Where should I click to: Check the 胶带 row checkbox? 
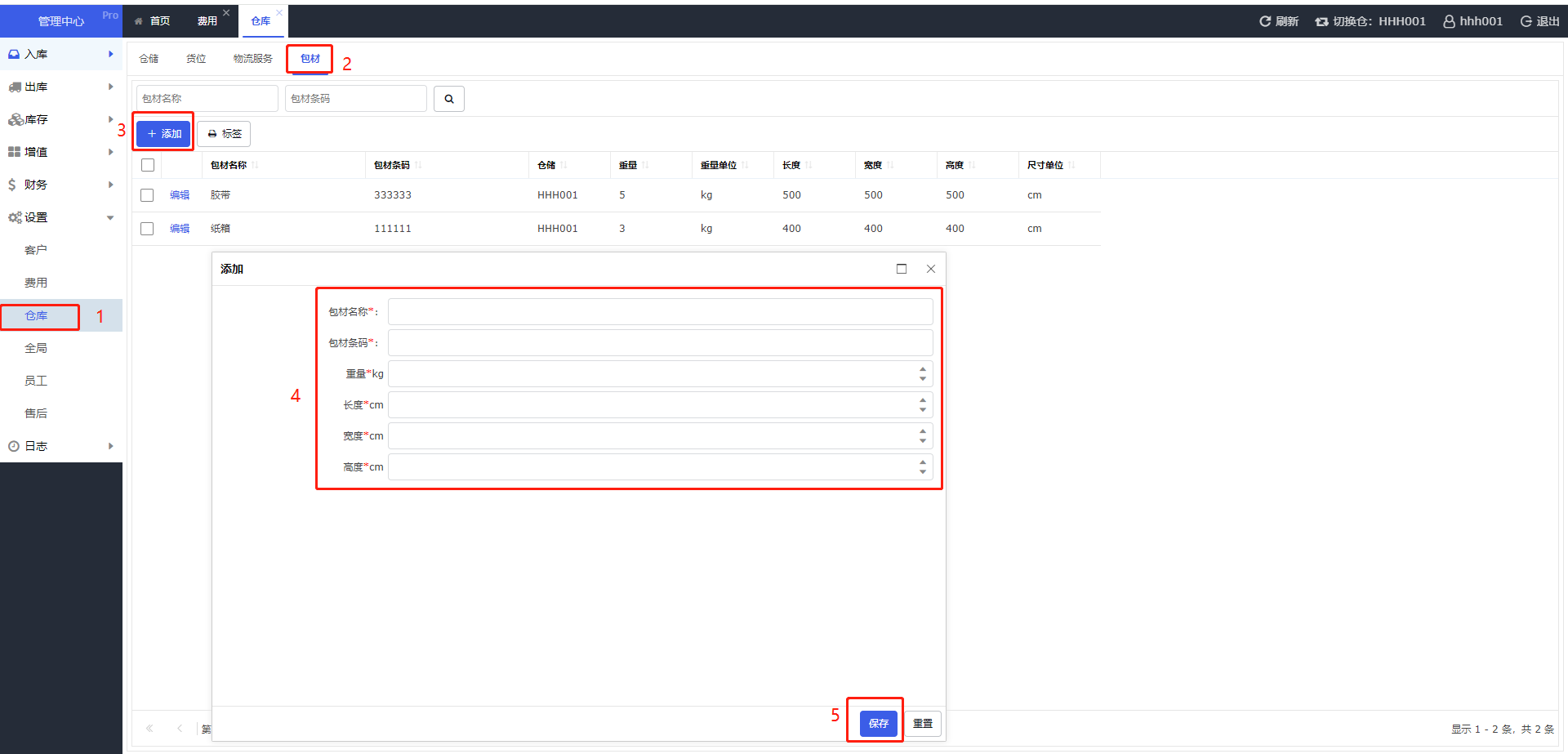(x=147, y=195)
